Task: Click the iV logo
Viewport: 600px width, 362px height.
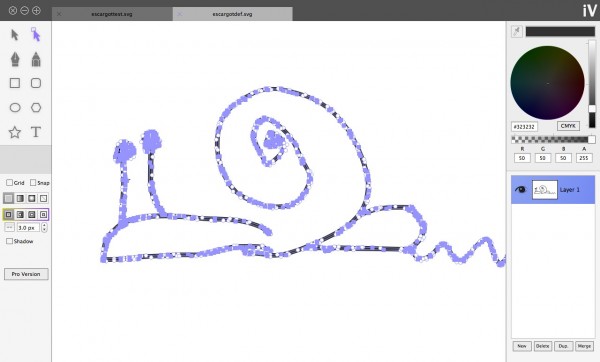Action: click(x=589, y=10)
